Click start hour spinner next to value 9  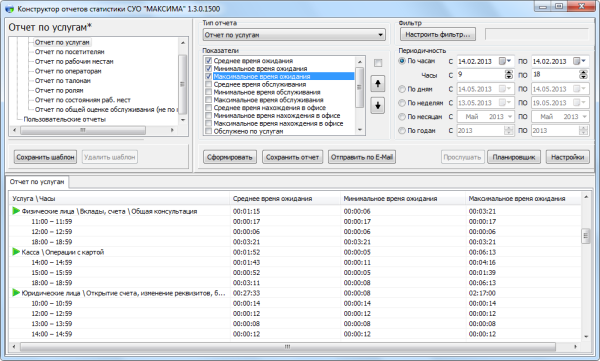coord(509,75)
